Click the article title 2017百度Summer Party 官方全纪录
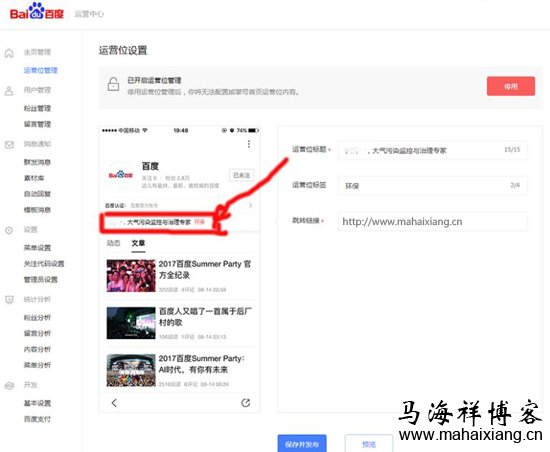 [205, 269]
